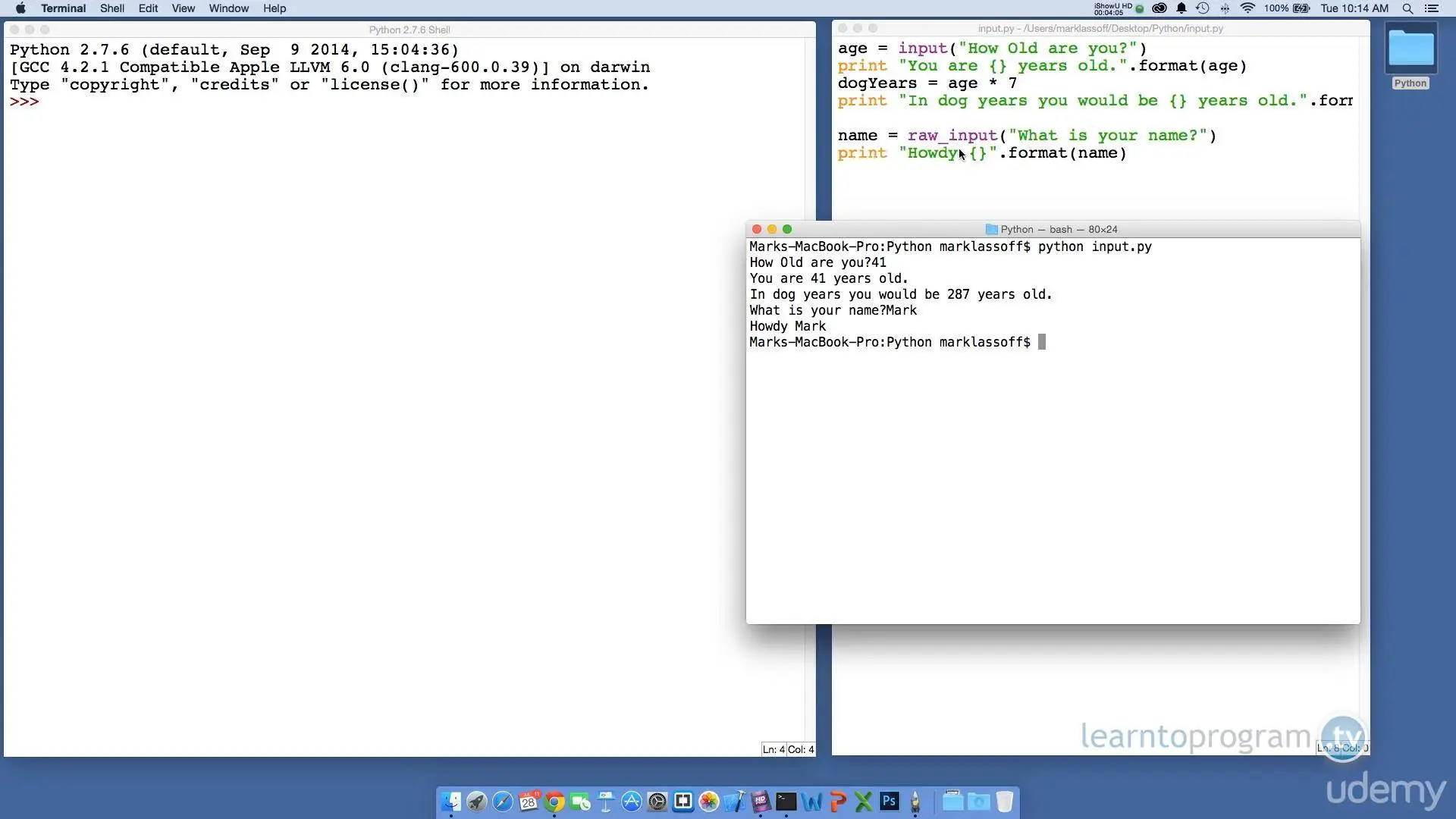Open Microsoft Word from the Dock
The width and height of the screenshot is (1456, 819).
tap(812, 802)
